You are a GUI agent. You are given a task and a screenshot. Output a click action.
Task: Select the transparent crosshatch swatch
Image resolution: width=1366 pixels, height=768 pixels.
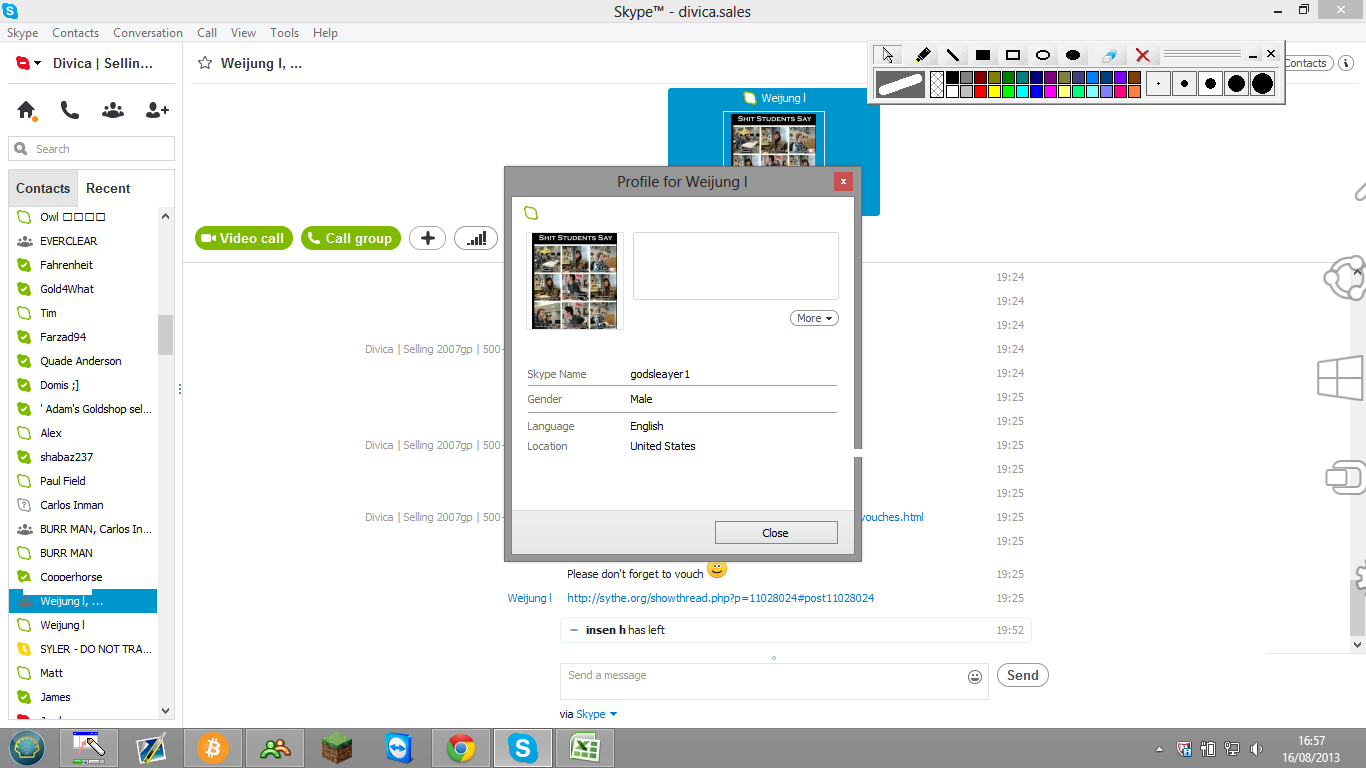[937, 84]
